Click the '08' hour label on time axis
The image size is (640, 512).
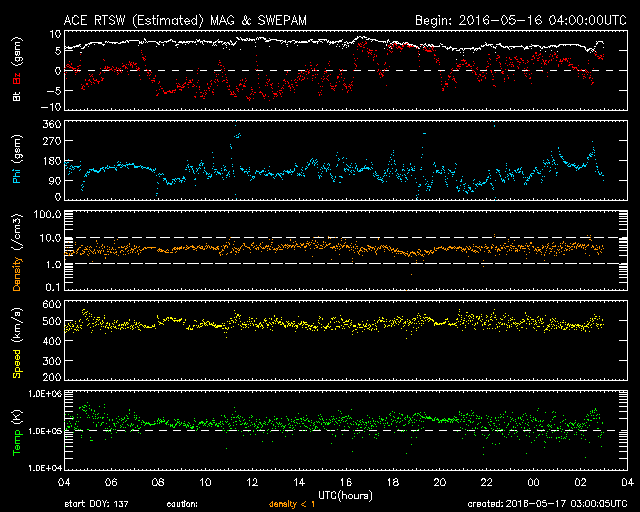click(x=158, y=483)
